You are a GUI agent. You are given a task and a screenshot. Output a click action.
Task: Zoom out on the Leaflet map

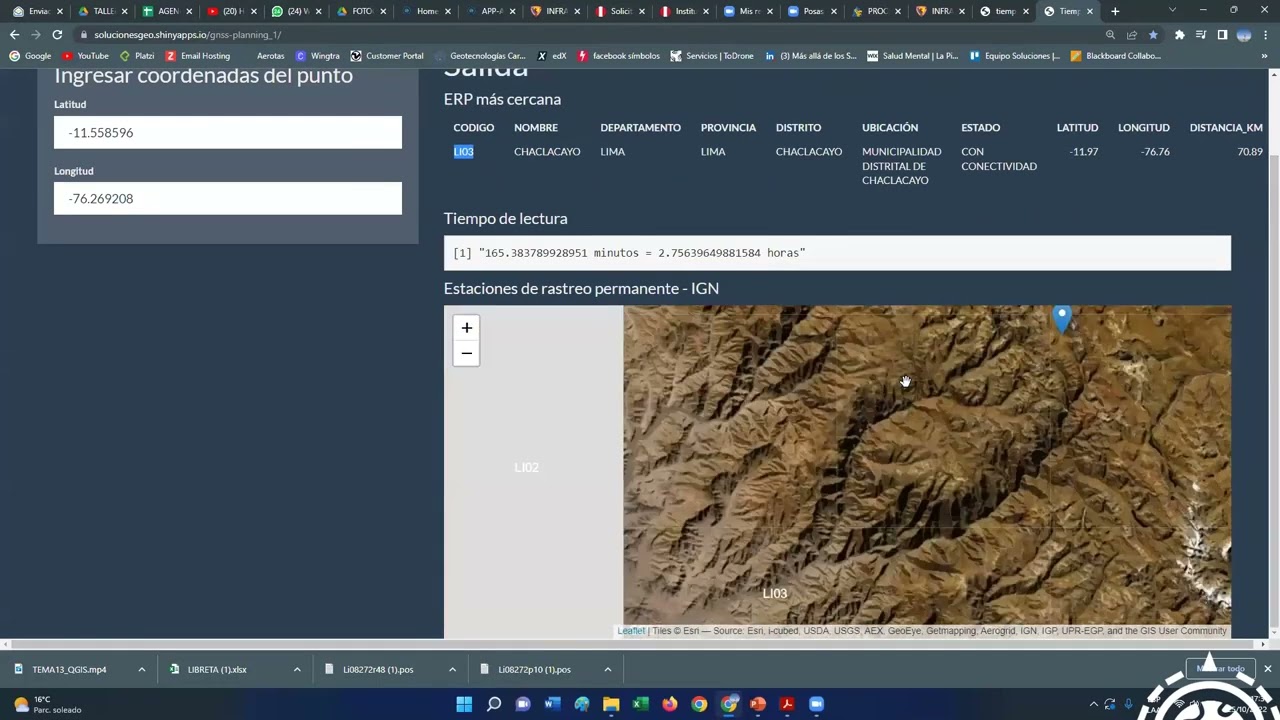pyautogui.click(x=466, y=354)
